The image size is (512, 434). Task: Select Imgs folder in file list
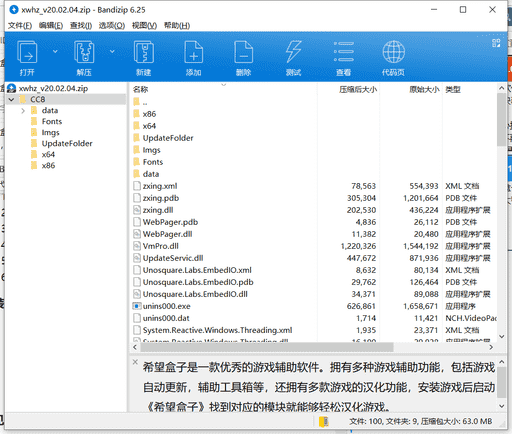(152, 150)
